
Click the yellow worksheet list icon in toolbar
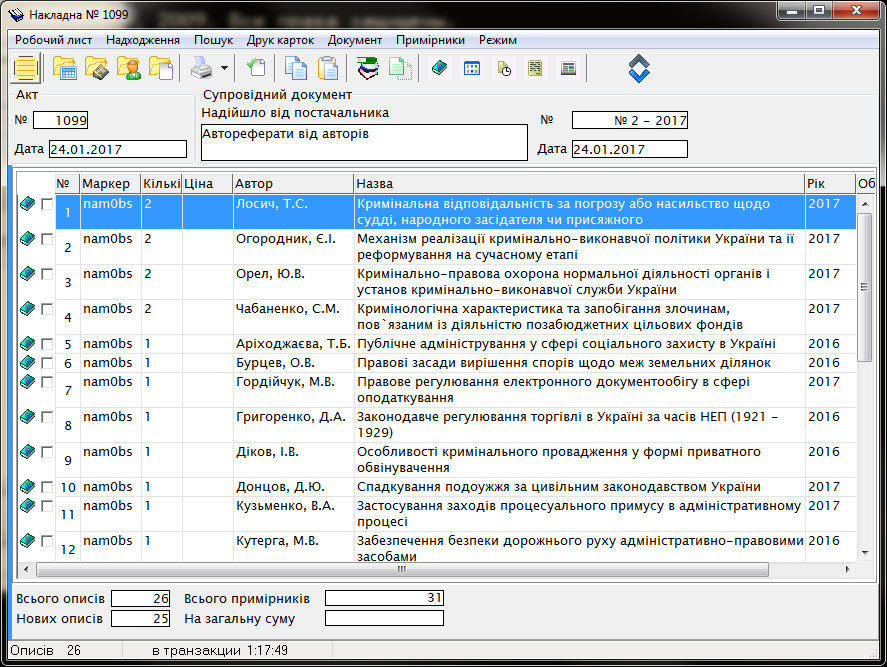tap(25, 68)
